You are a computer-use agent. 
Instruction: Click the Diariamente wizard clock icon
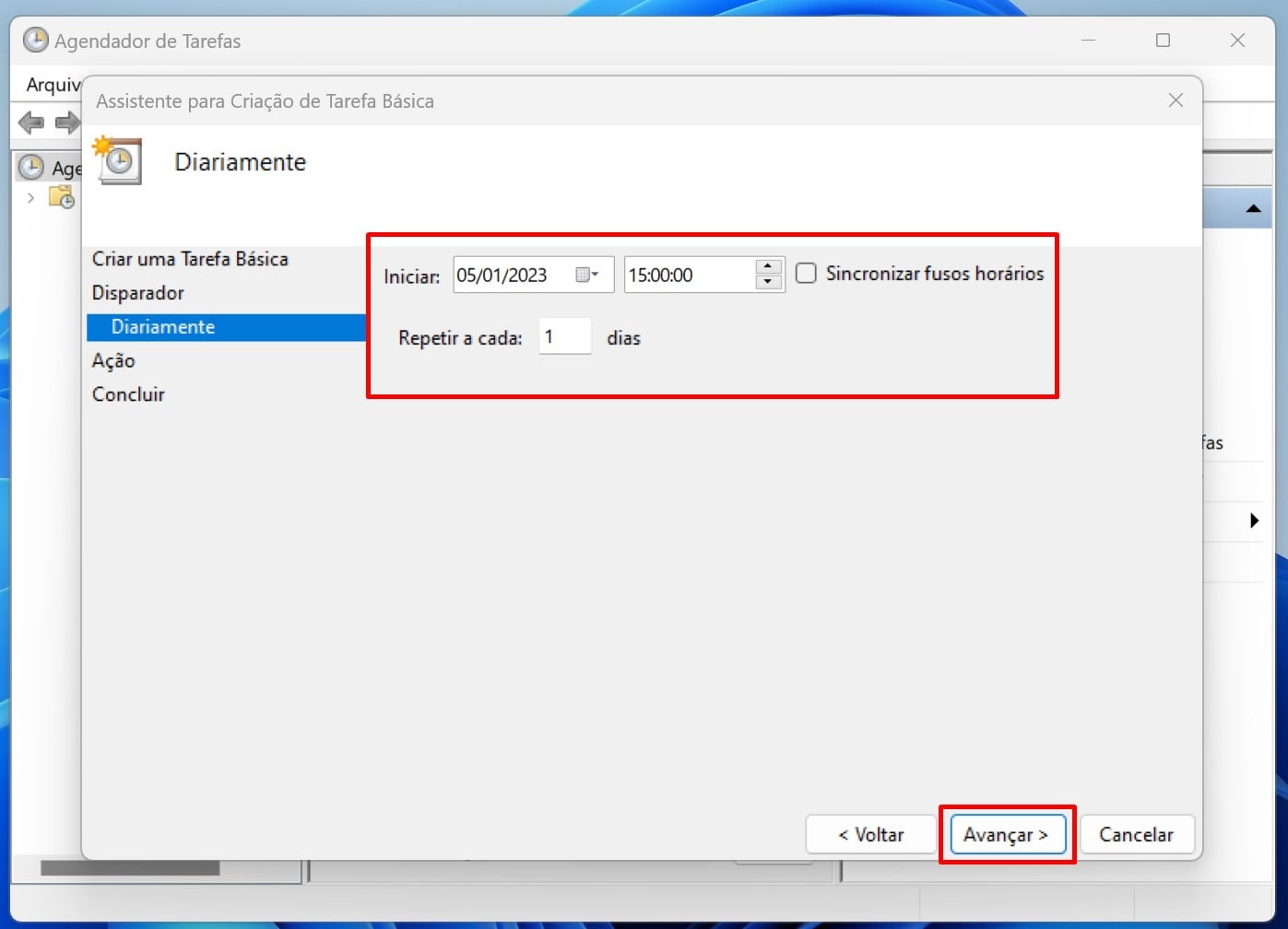point(117,161)
